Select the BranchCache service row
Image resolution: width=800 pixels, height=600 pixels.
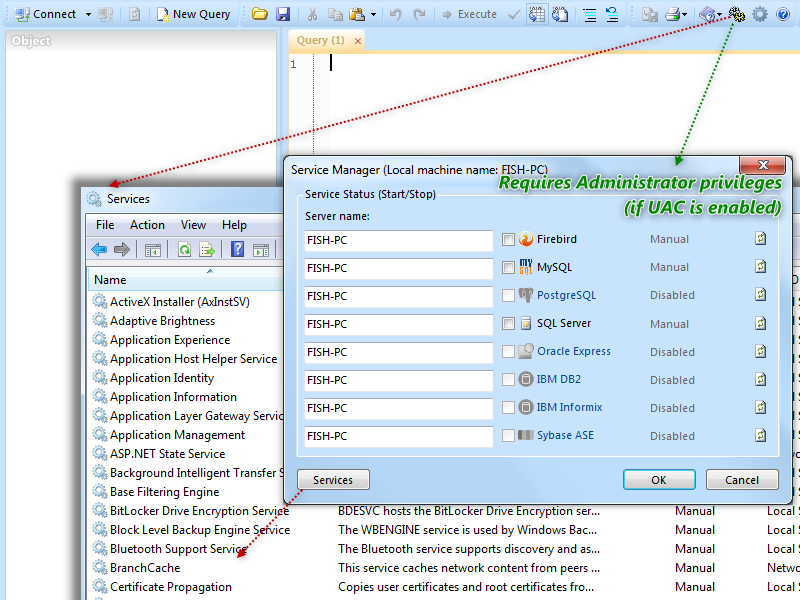(145, 568)
